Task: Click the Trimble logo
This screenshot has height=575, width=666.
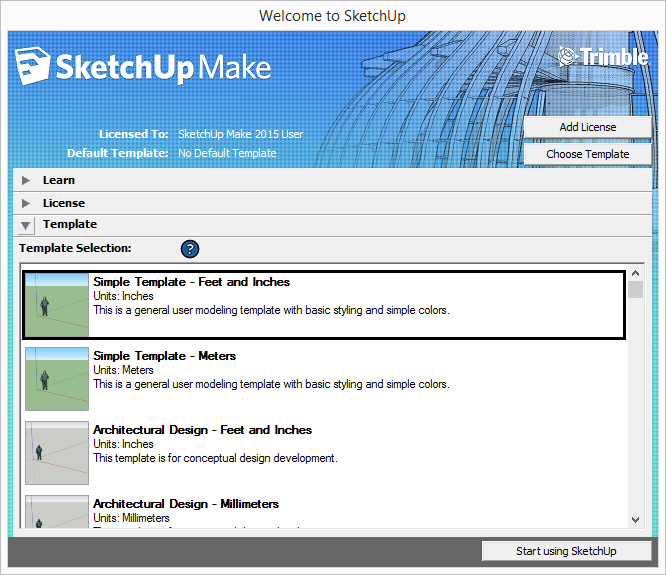Action: coord(603,57)
